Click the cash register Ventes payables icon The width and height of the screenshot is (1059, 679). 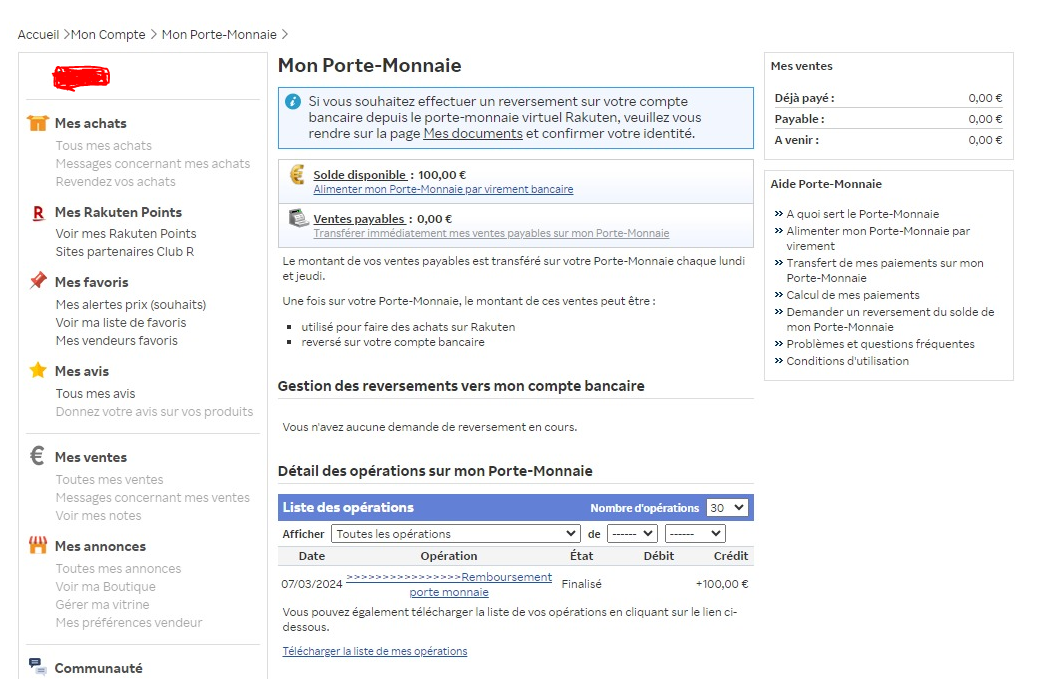click(298, 218)
